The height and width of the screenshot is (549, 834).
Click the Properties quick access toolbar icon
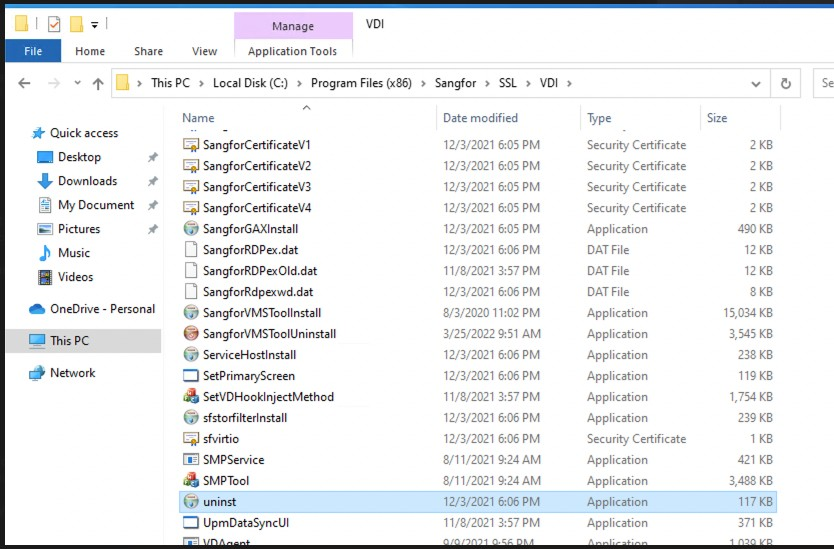point(54,24)
